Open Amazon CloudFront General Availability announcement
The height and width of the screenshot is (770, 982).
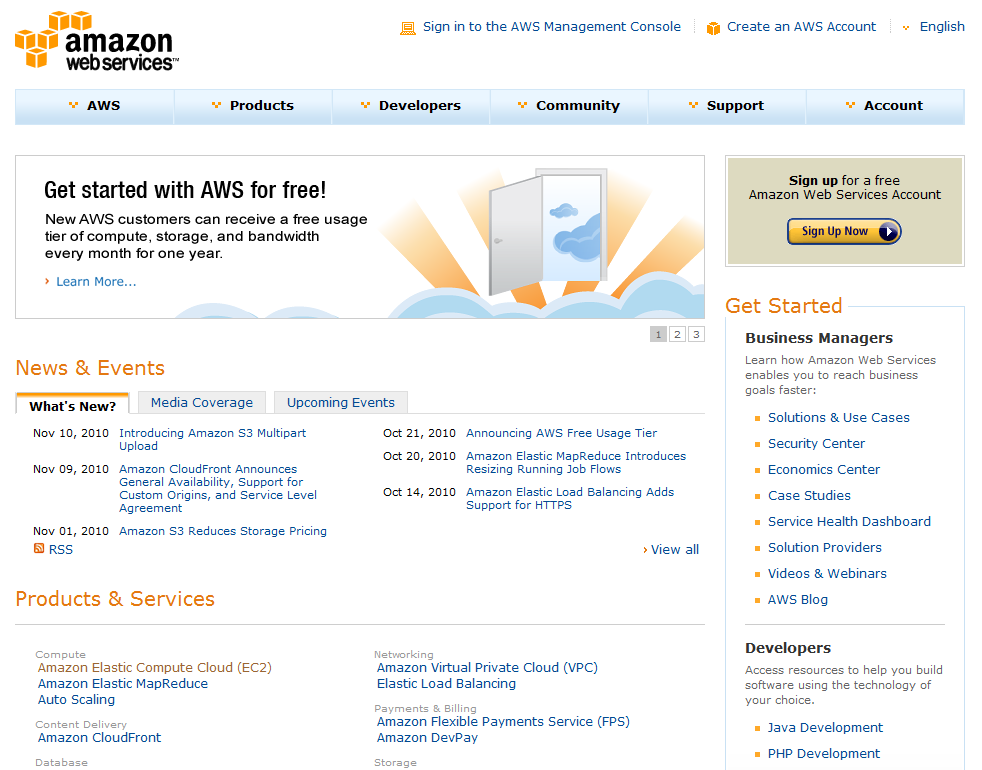pos(218,488)
